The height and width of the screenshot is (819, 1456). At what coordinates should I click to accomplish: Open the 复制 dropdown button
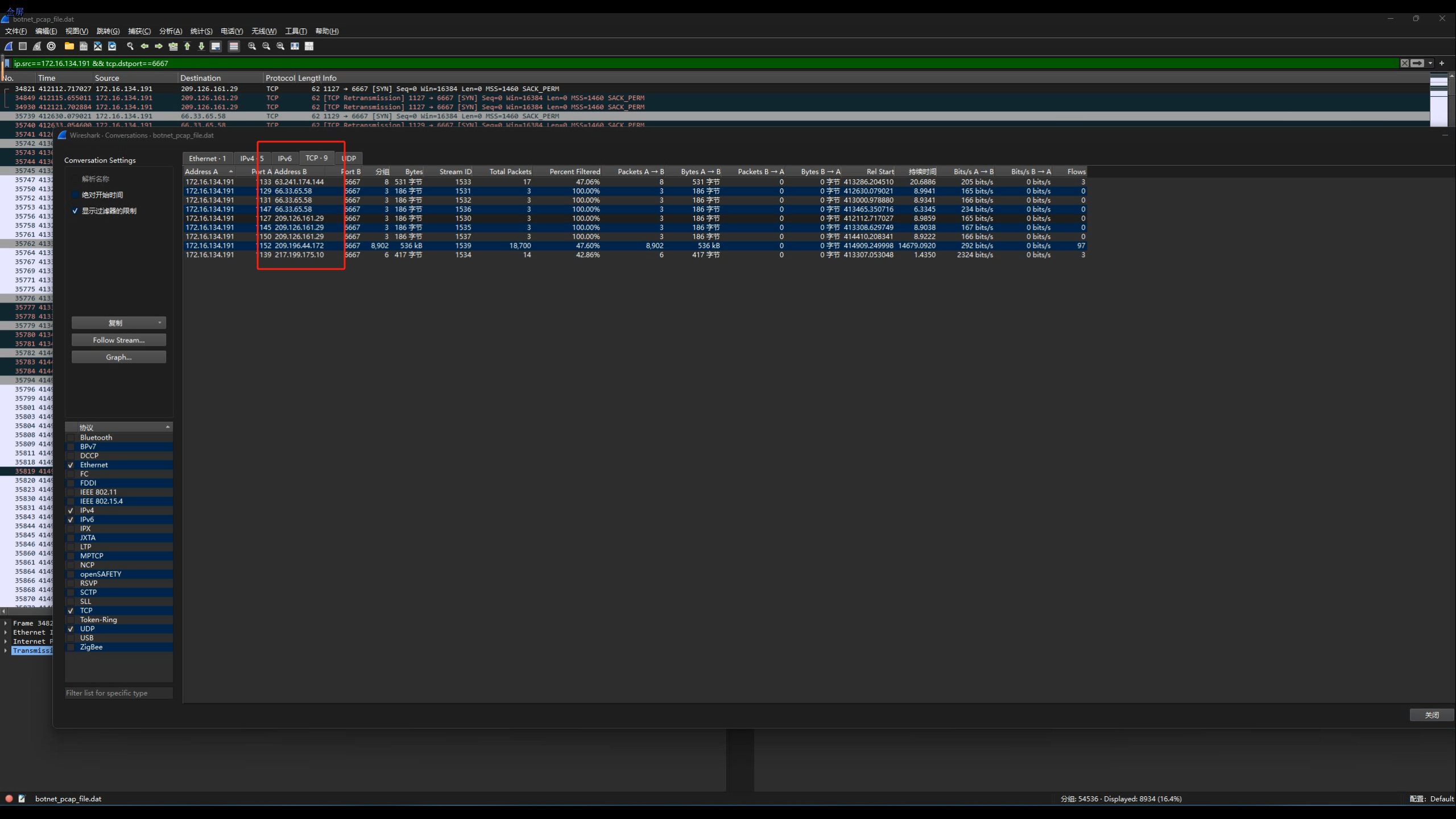tap(118, 323)
